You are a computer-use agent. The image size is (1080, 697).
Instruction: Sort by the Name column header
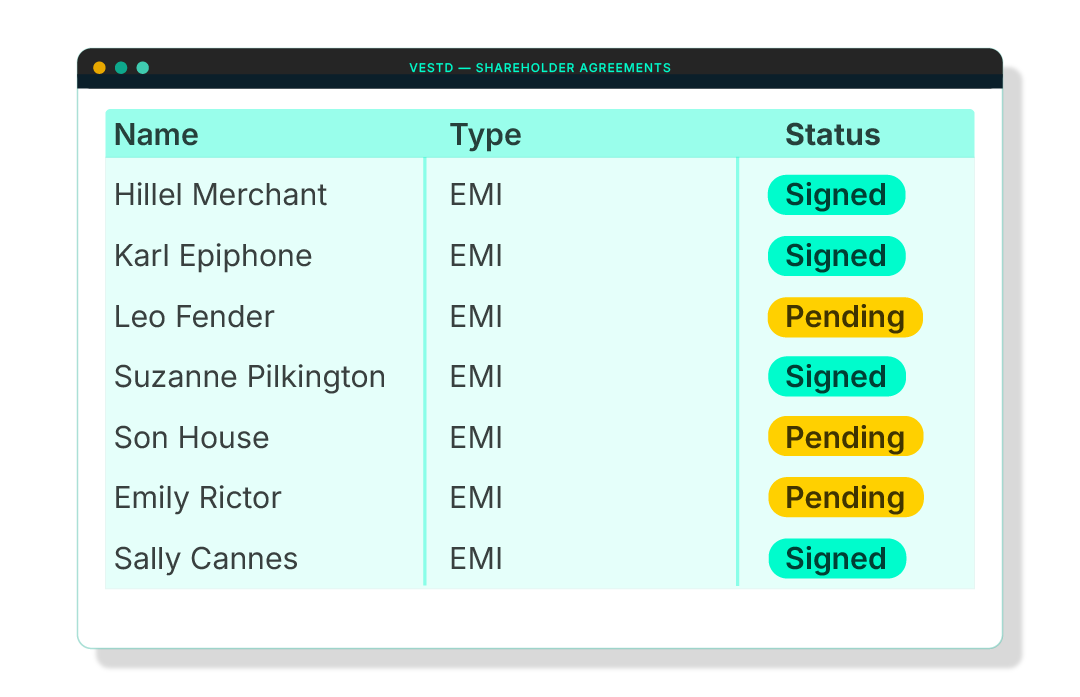156,134
